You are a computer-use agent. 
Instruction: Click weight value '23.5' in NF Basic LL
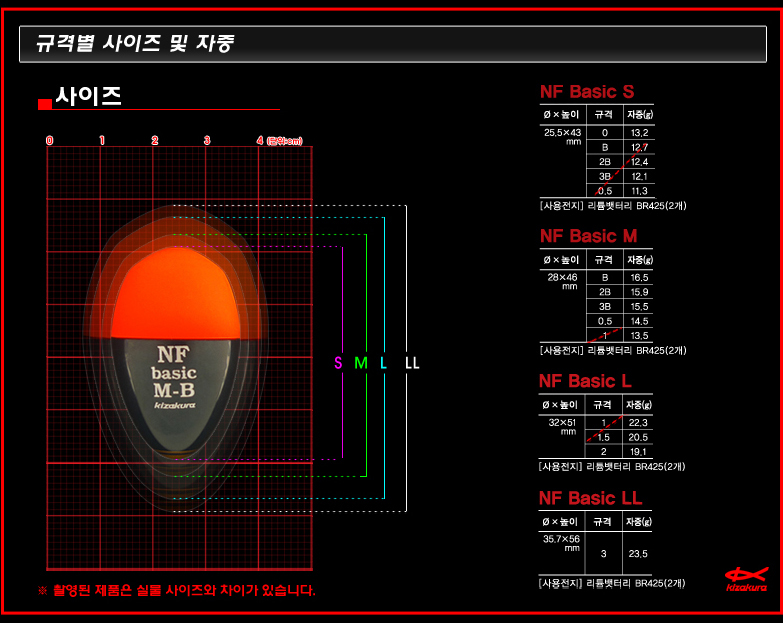click(638, 554)
